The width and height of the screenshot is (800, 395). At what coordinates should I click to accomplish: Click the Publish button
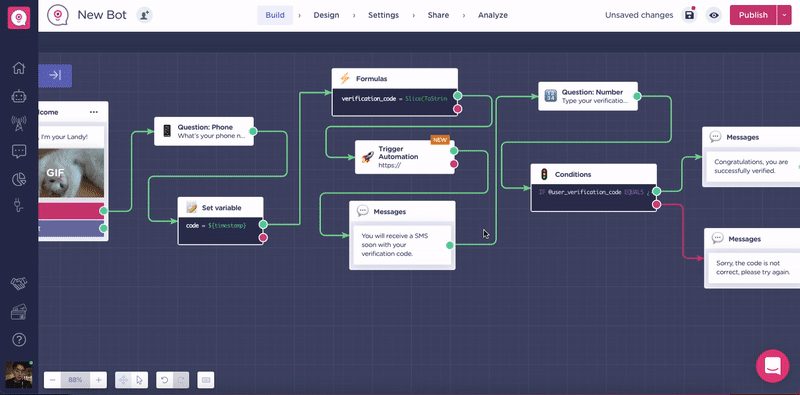[753, 15]
